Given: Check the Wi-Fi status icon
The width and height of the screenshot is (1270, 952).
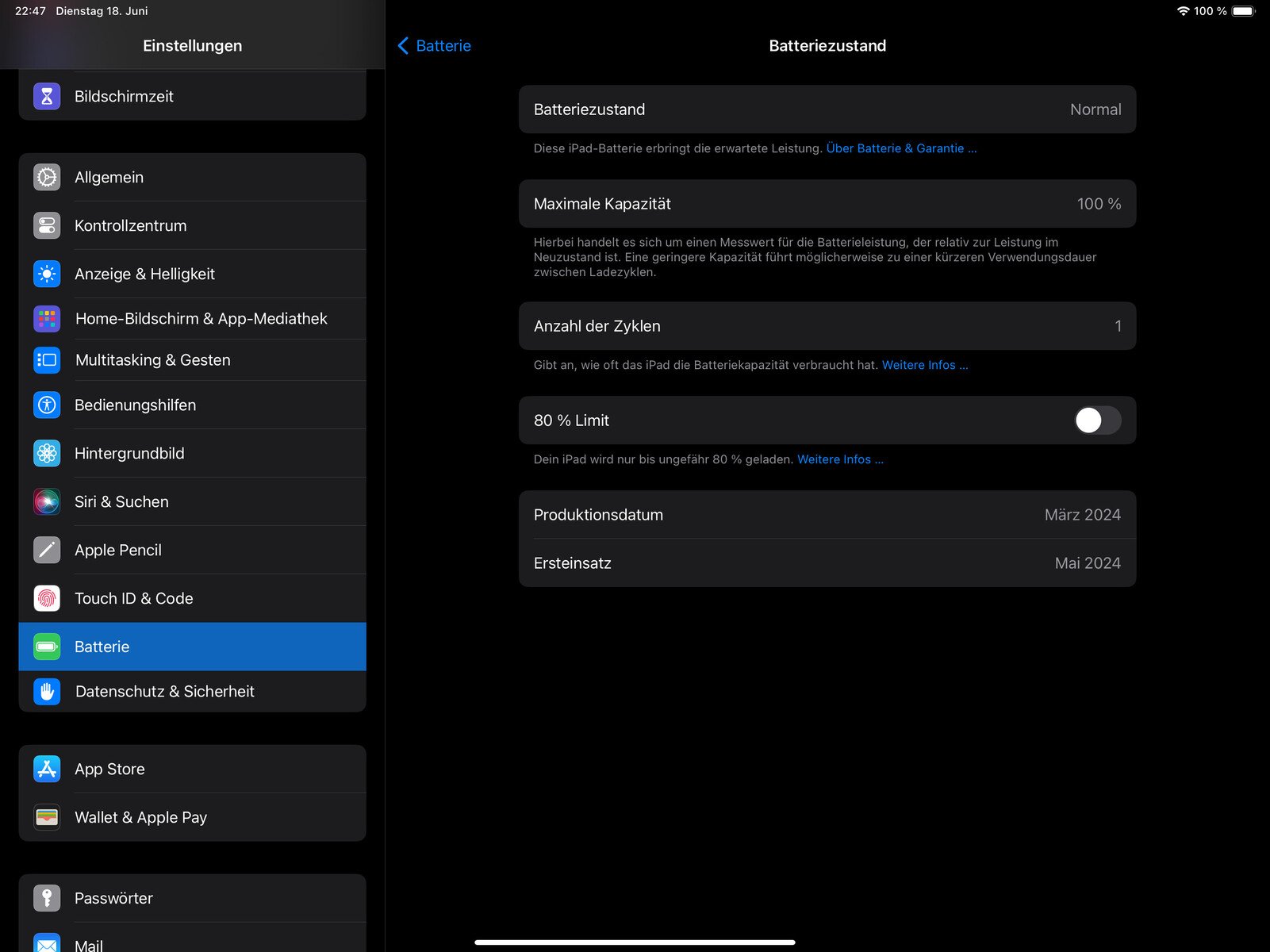Looking at the screenshot, I should point(1183,11).
